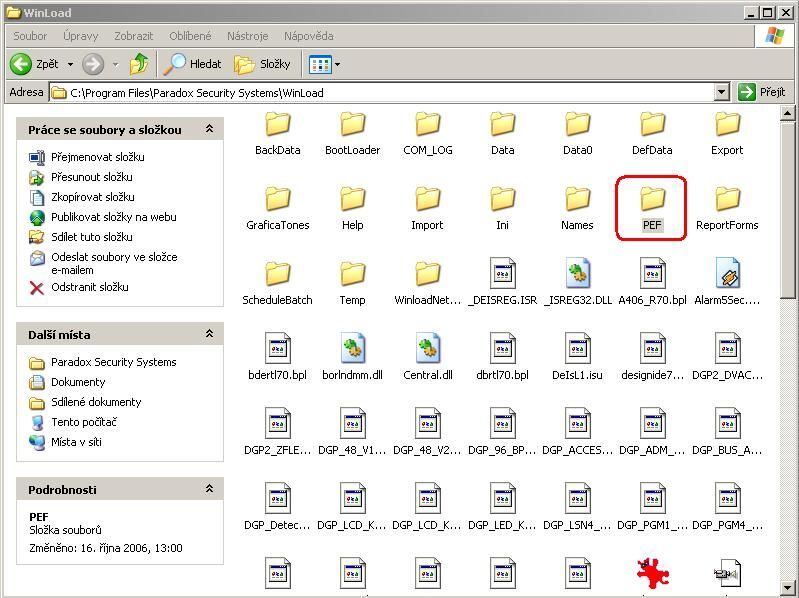The height and width of the screenshot is (598, 799).
Task: Collapse the Další místa panel
Action: click(x=209, y=334)
